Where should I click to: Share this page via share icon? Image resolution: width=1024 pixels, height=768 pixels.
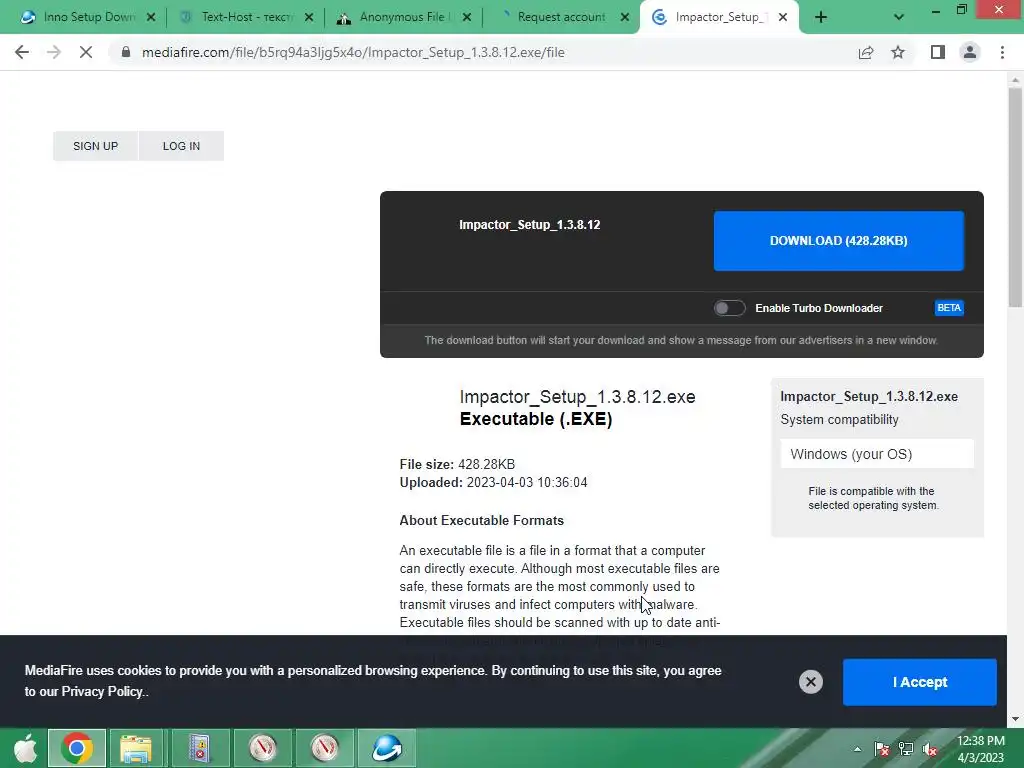point(866,52)
